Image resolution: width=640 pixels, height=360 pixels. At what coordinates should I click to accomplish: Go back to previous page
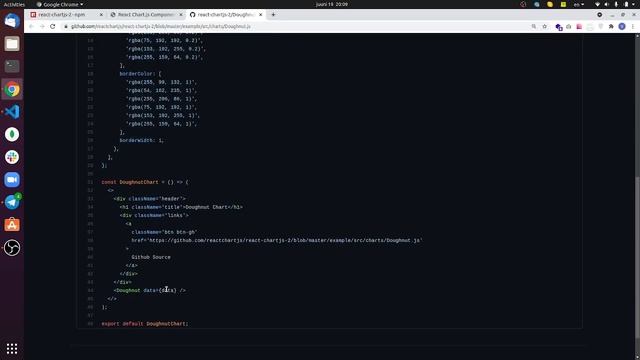click(31, 26)
